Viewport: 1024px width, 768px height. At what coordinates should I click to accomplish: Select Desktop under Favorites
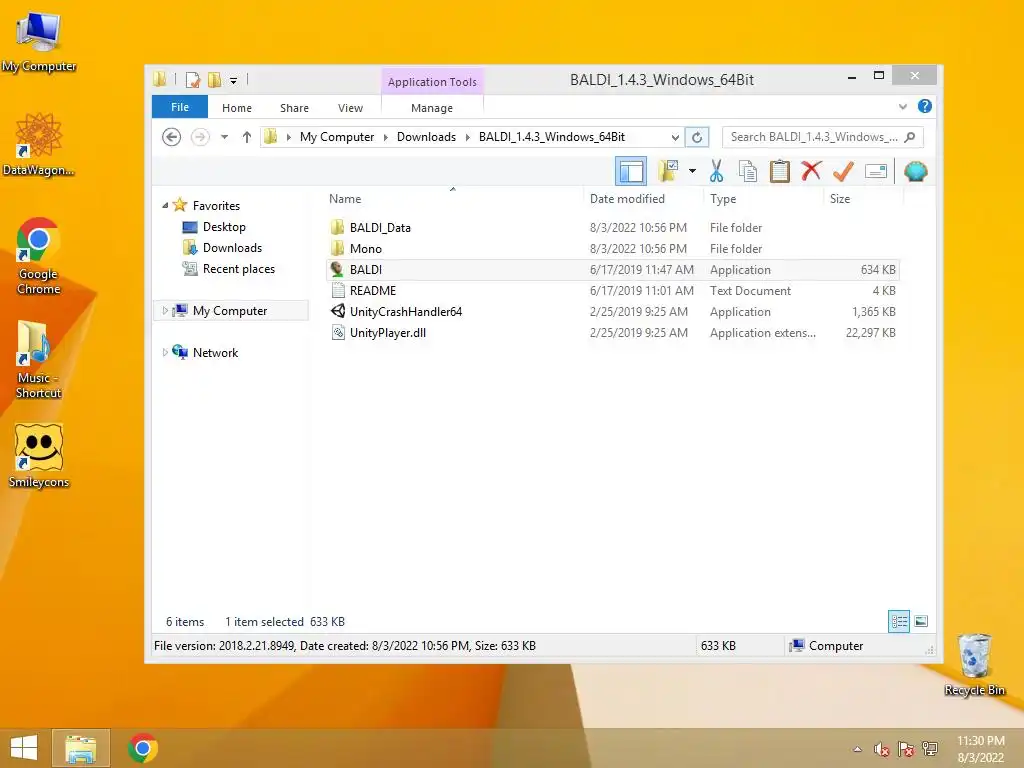click(x=223, y=227)
